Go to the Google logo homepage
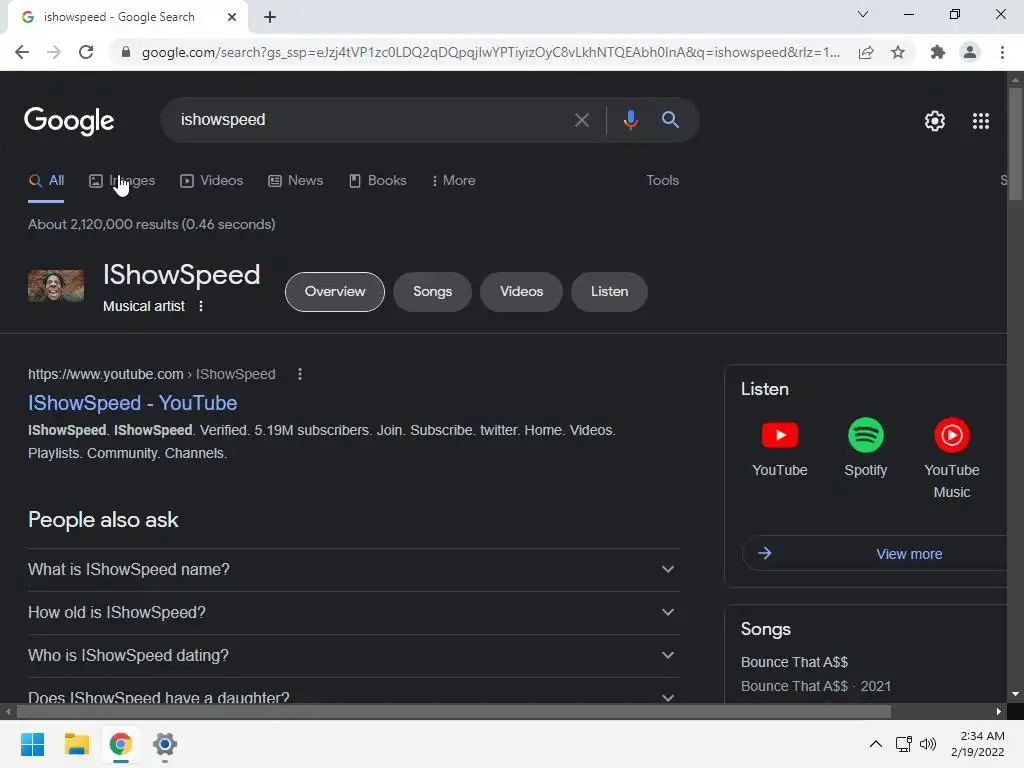 pyautogui.click(x=69, y=121)
